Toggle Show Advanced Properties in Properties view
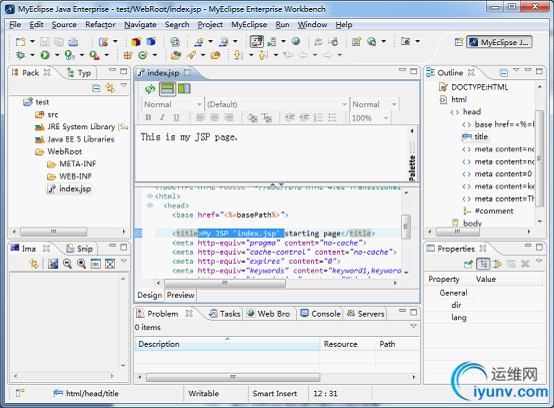This screenshot has width=554, height=408. coord(497,264)
